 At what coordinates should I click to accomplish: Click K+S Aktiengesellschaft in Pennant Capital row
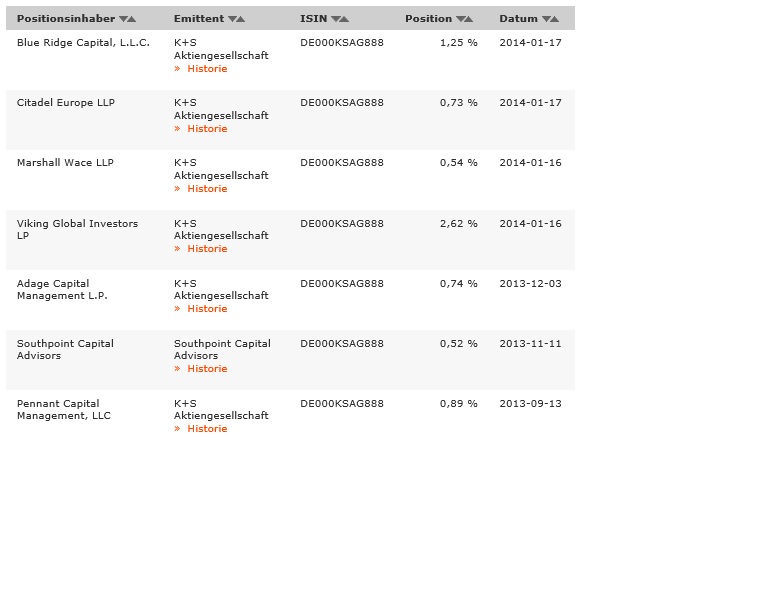[221, 409]
